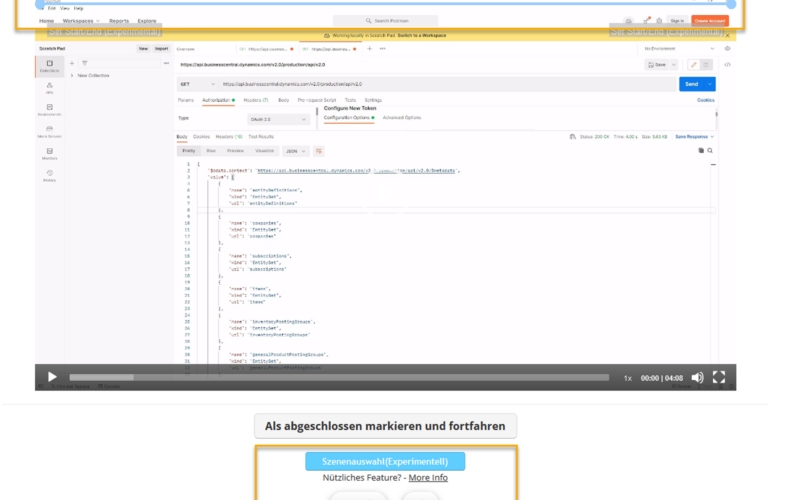
Task: Mute the video with the speaker icon
Action: pyautogui.click(x=697, y=378)
